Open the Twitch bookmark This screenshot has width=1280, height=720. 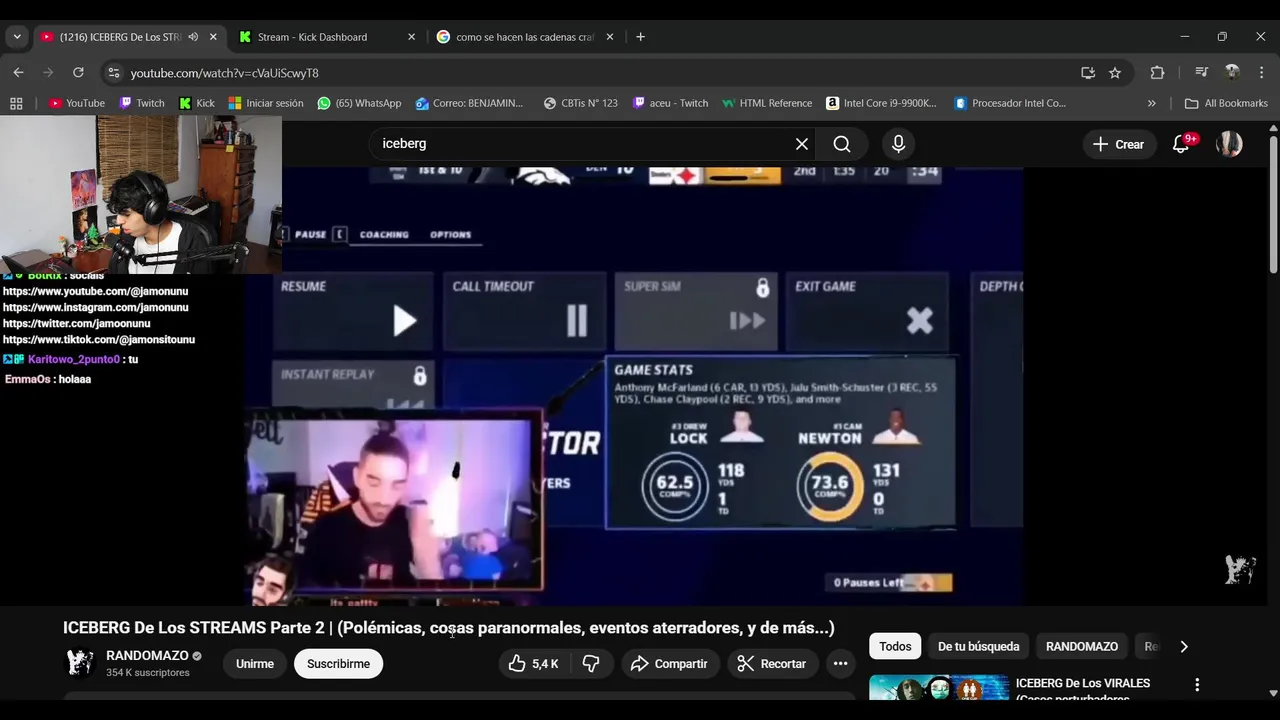click(141, 103)
